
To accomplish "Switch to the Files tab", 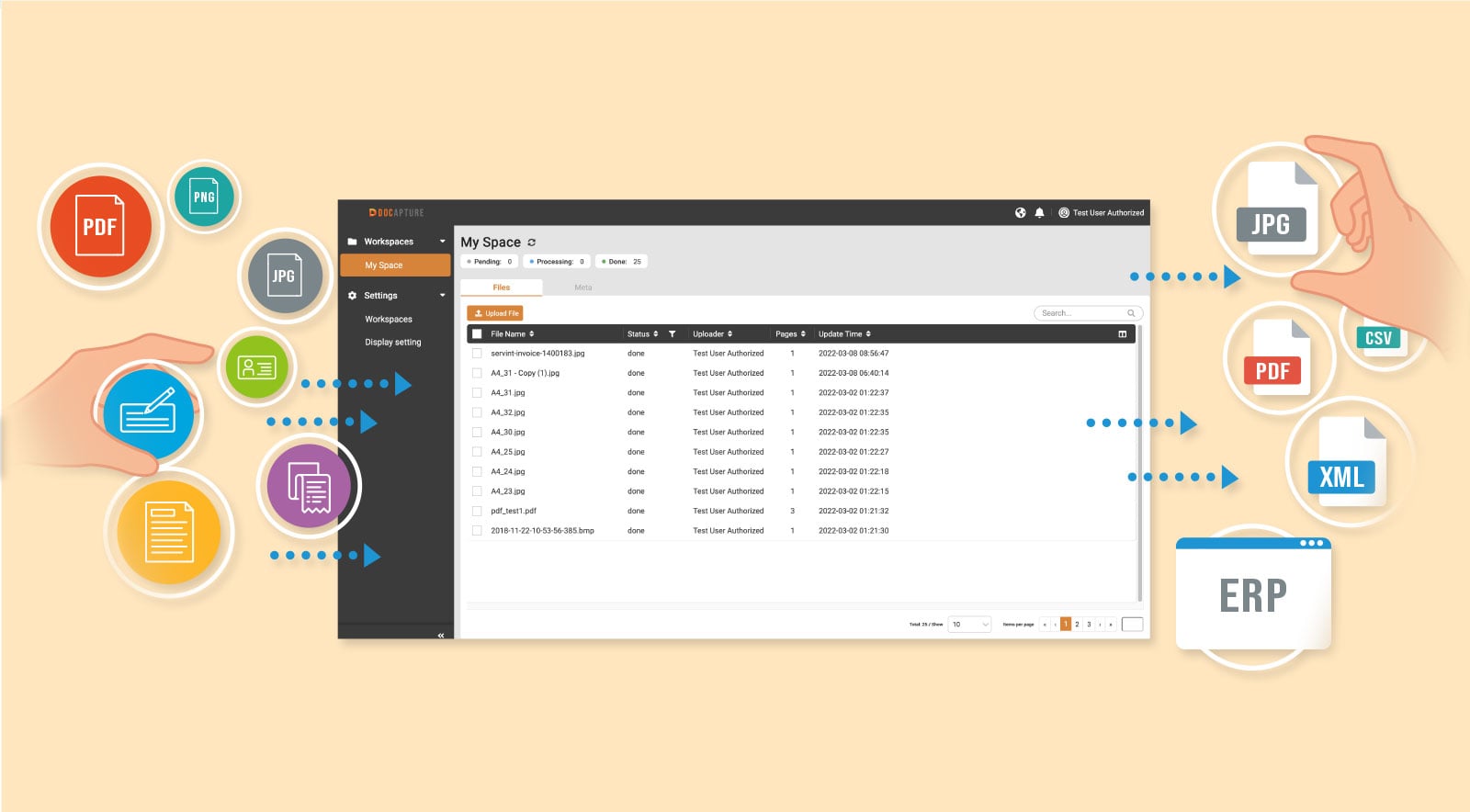I will (502, 288).
